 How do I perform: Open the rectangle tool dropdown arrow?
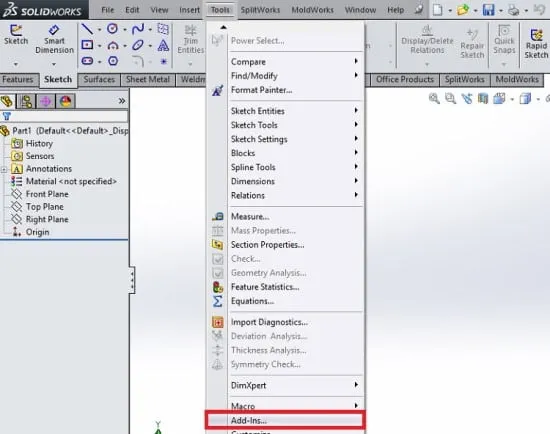[x=100, y=46]
